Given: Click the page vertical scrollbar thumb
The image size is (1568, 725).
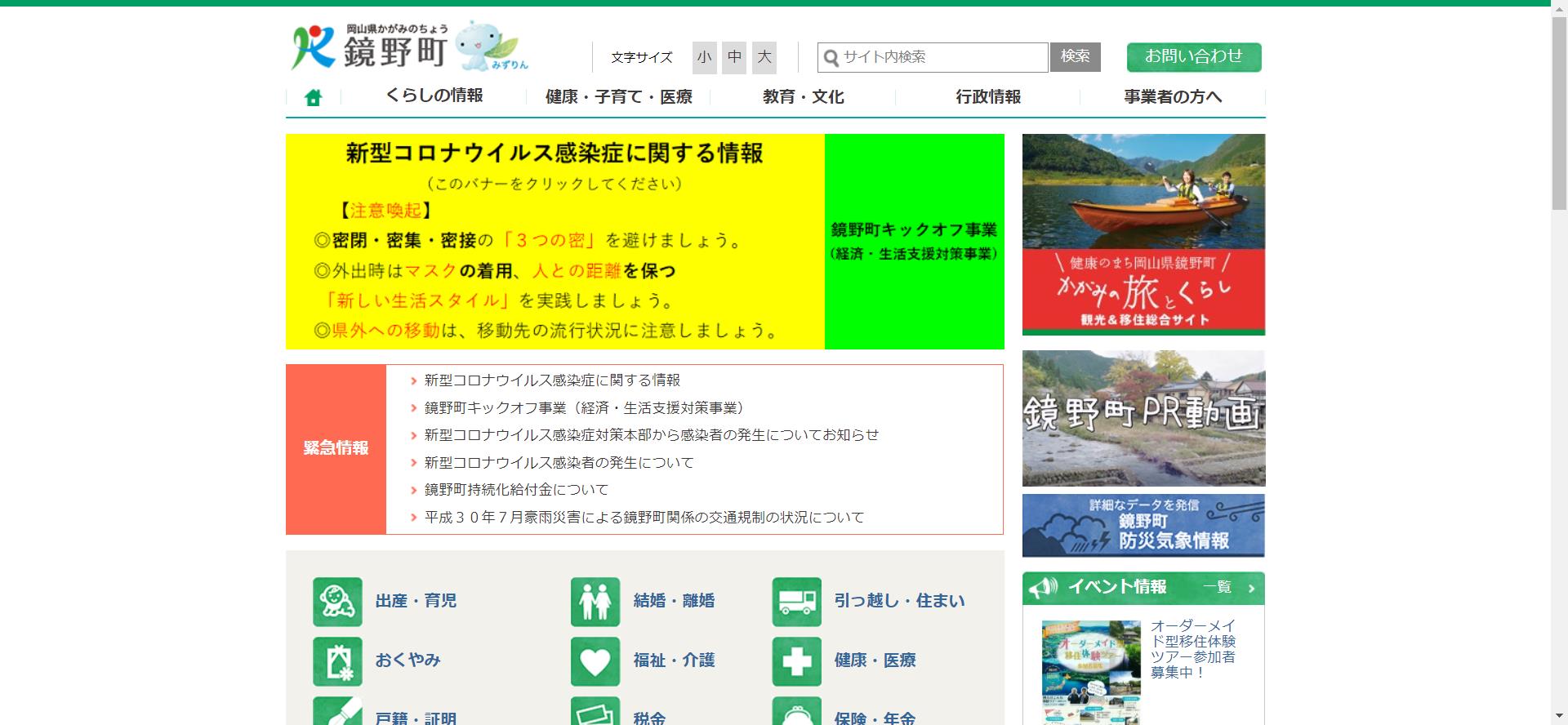Looking at the screenshot, I should point(1559,113).
